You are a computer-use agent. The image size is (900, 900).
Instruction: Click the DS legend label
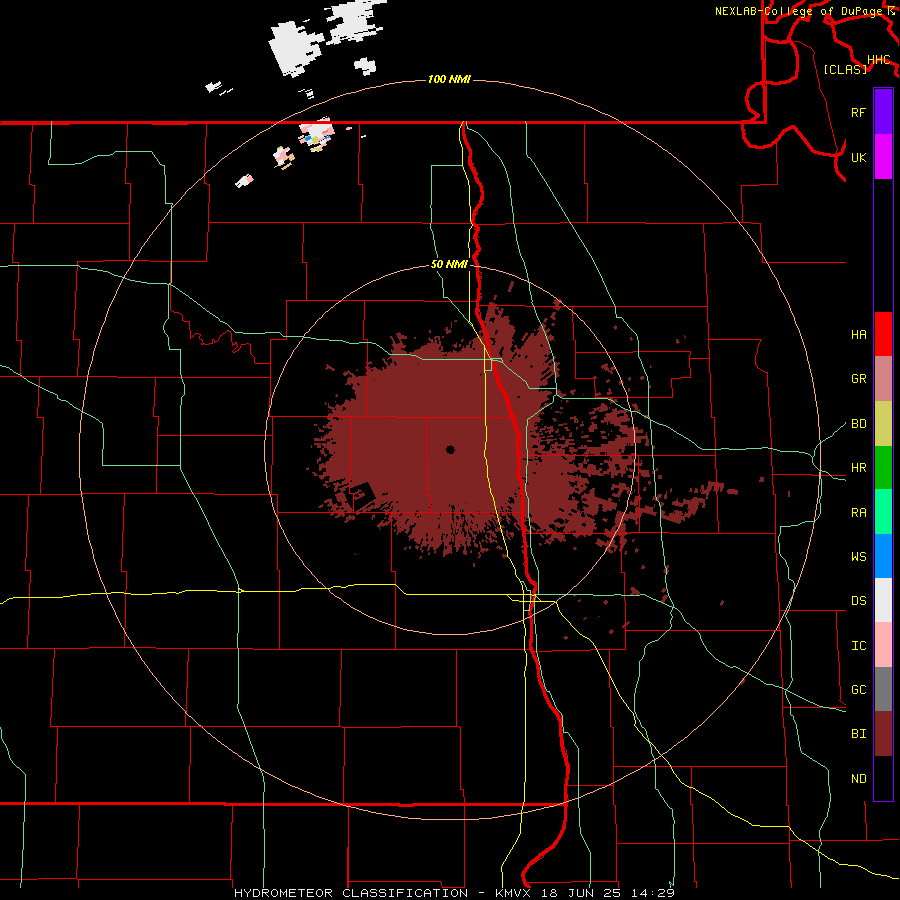pos(858,600)
